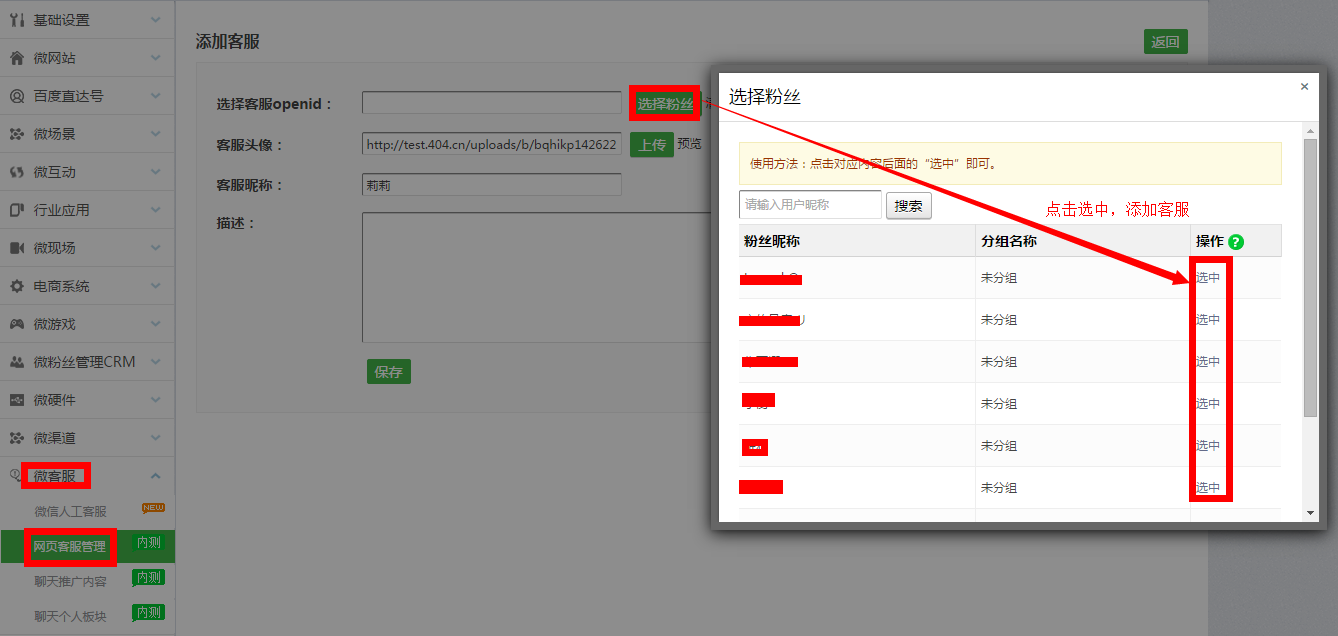The width and height of the screenshot is (1338, 636).
Task: Expand the 微粉丝管理CRM menu chevron
Action: pyautogui.click(x=155, y=361)
